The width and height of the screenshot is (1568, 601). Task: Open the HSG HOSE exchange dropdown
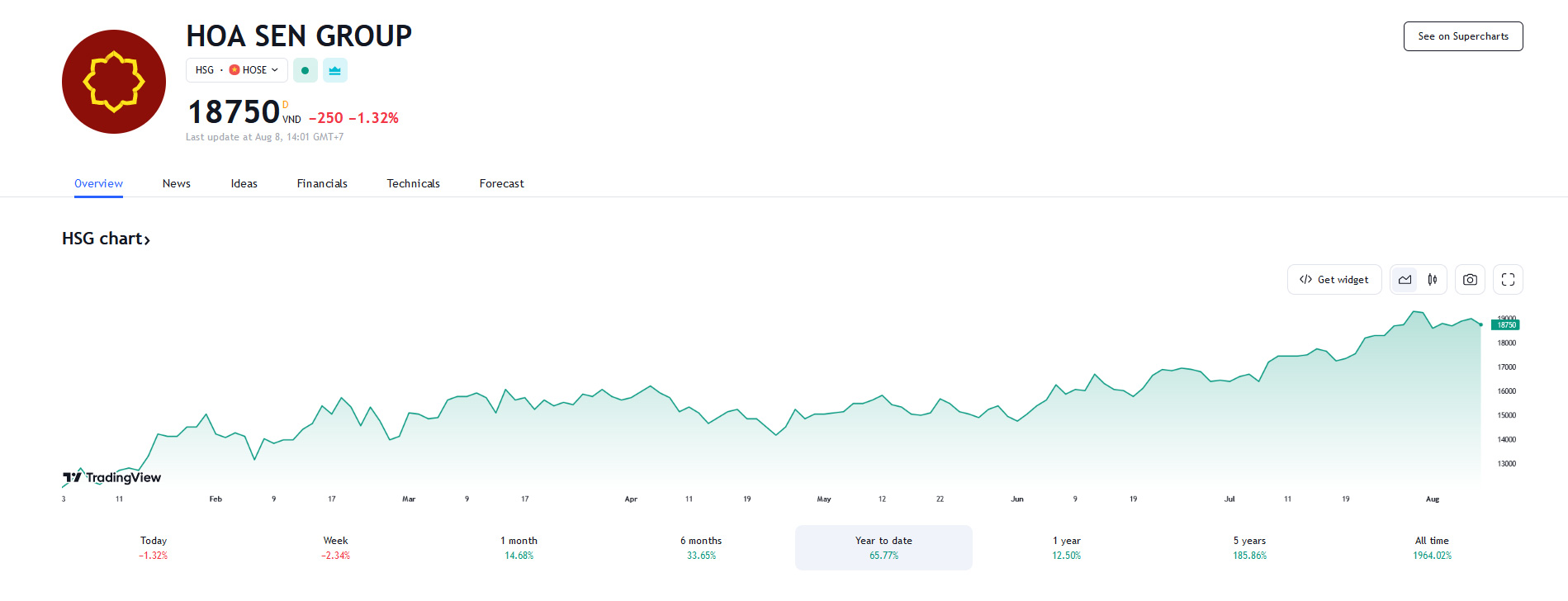point(237,71)
